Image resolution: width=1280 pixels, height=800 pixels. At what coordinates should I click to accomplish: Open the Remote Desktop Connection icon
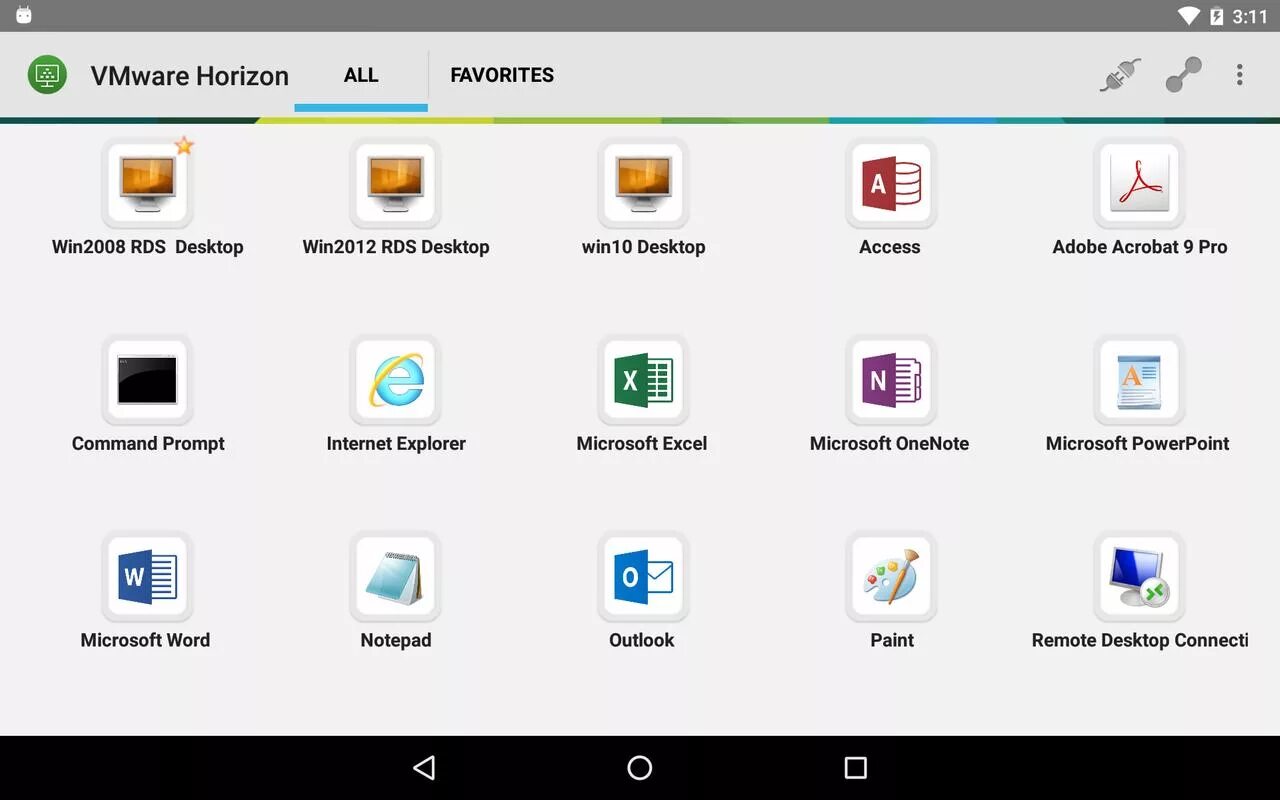(x=1139, y=577)
